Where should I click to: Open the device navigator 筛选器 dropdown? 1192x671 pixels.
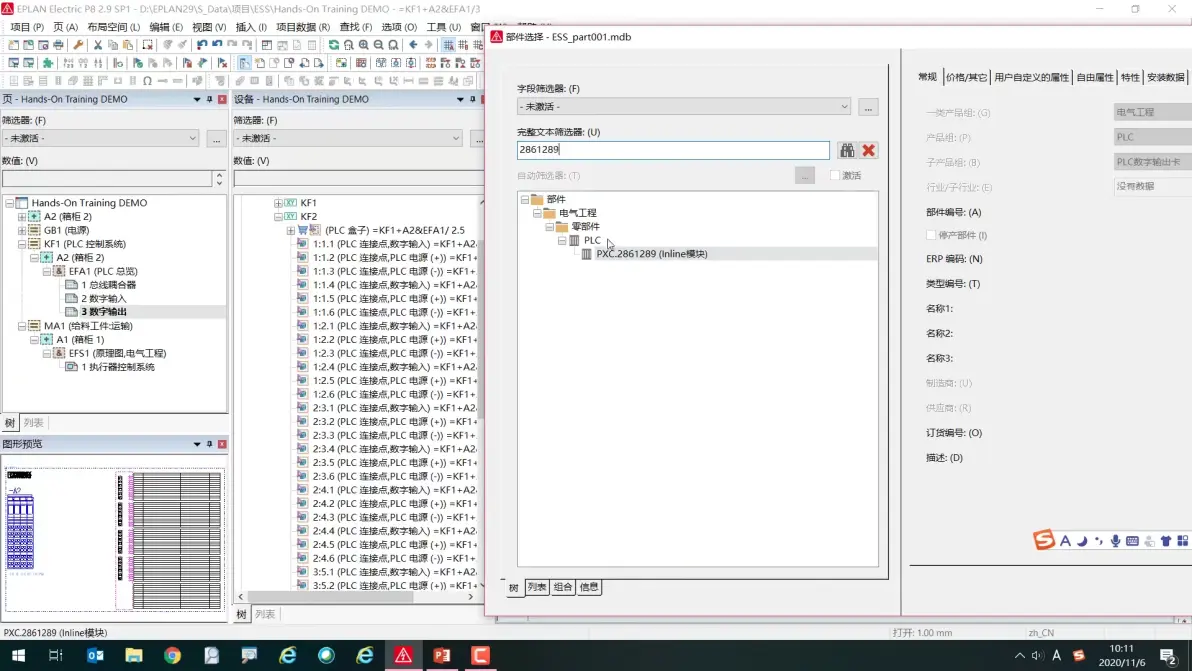(348, 138)
